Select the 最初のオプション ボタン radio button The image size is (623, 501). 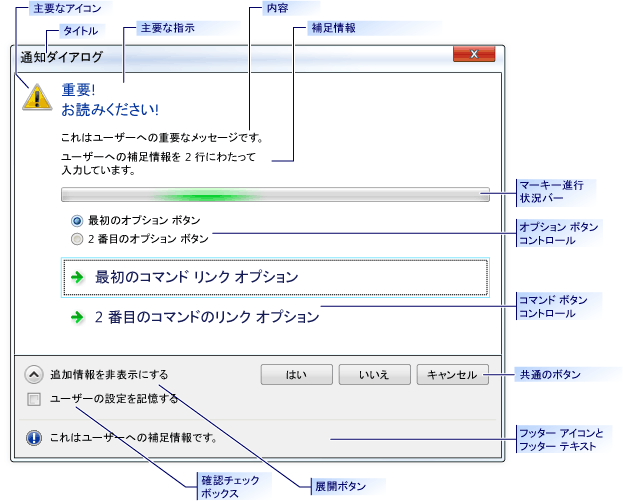[x=77, y=221]
